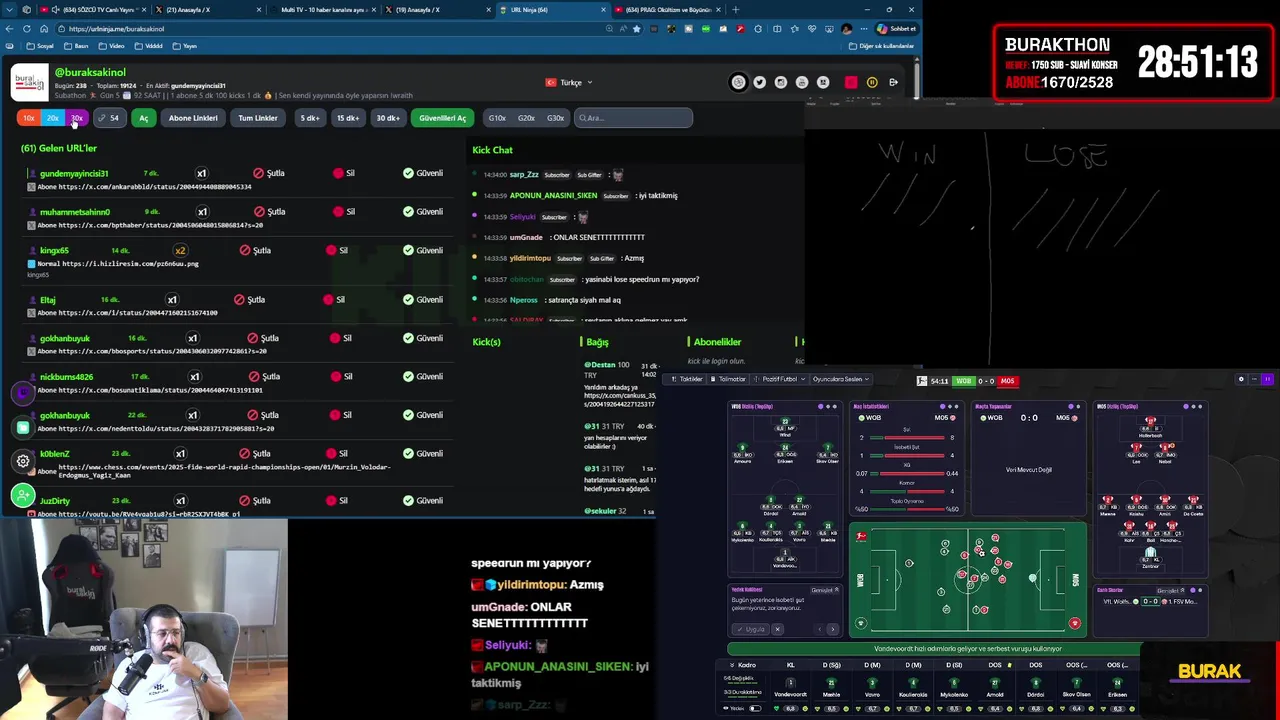This screenshot has width=1280, height=720.
Task: Click the 30 dk+ filter button
Action: pos(388,118)
